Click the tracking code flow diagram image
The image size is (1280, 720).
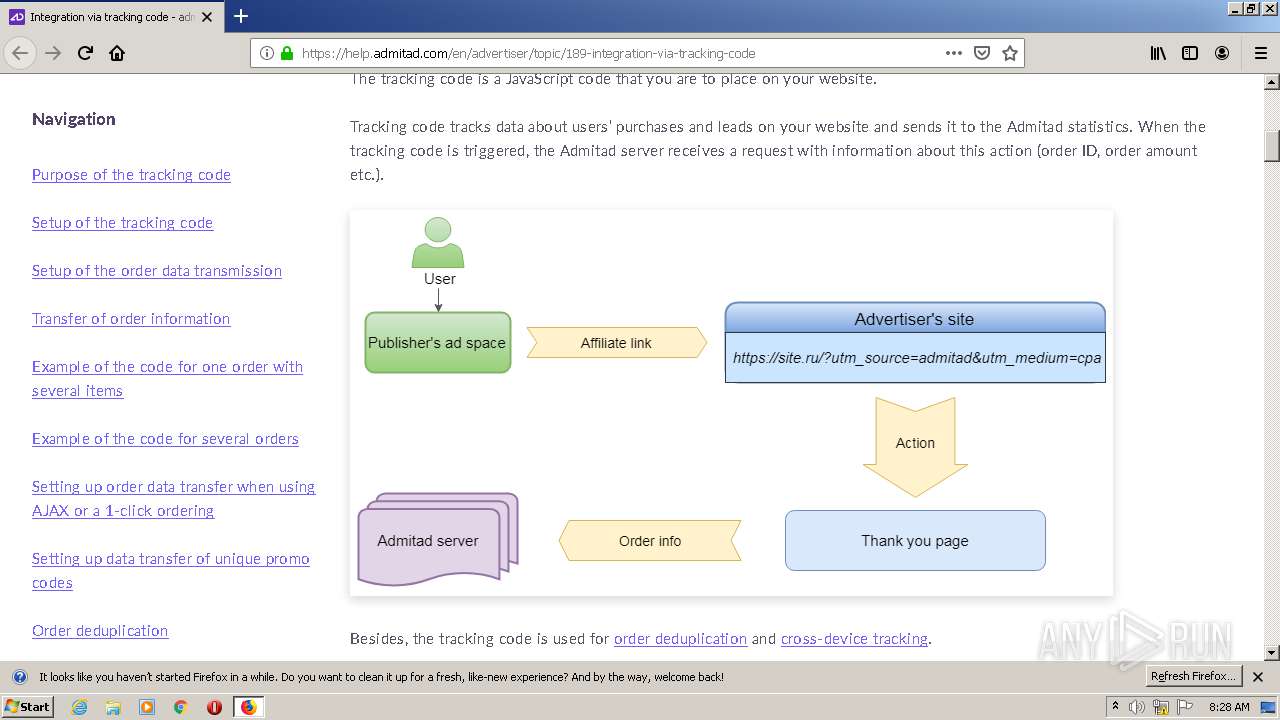click(x=731, y=403)
